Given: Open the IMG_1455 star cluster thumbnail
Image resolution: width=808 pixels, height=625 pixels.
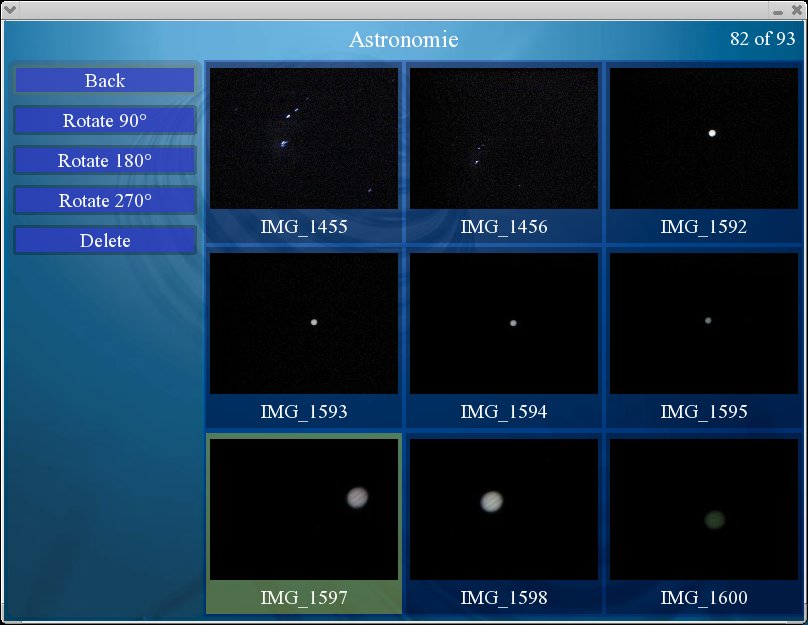Looking at the screenshot, I should [304, 139].
